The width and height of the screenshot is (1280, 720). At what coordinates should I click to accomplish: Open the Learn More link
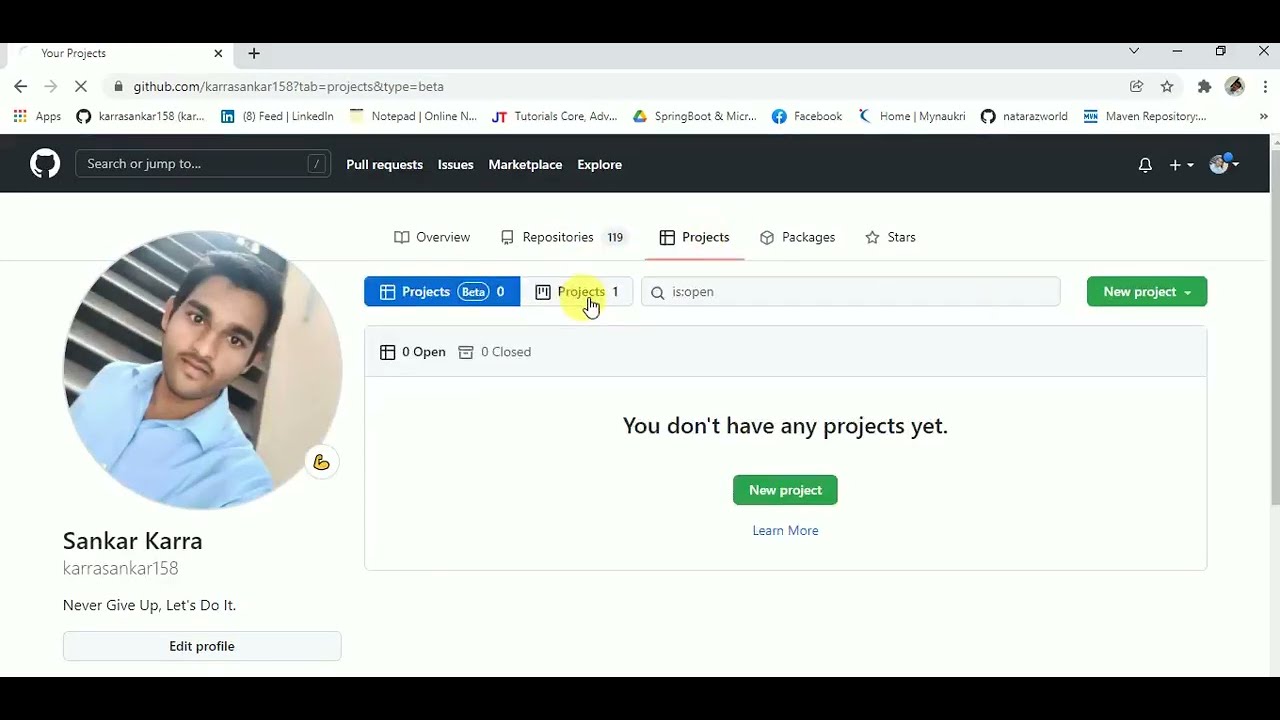785,531
